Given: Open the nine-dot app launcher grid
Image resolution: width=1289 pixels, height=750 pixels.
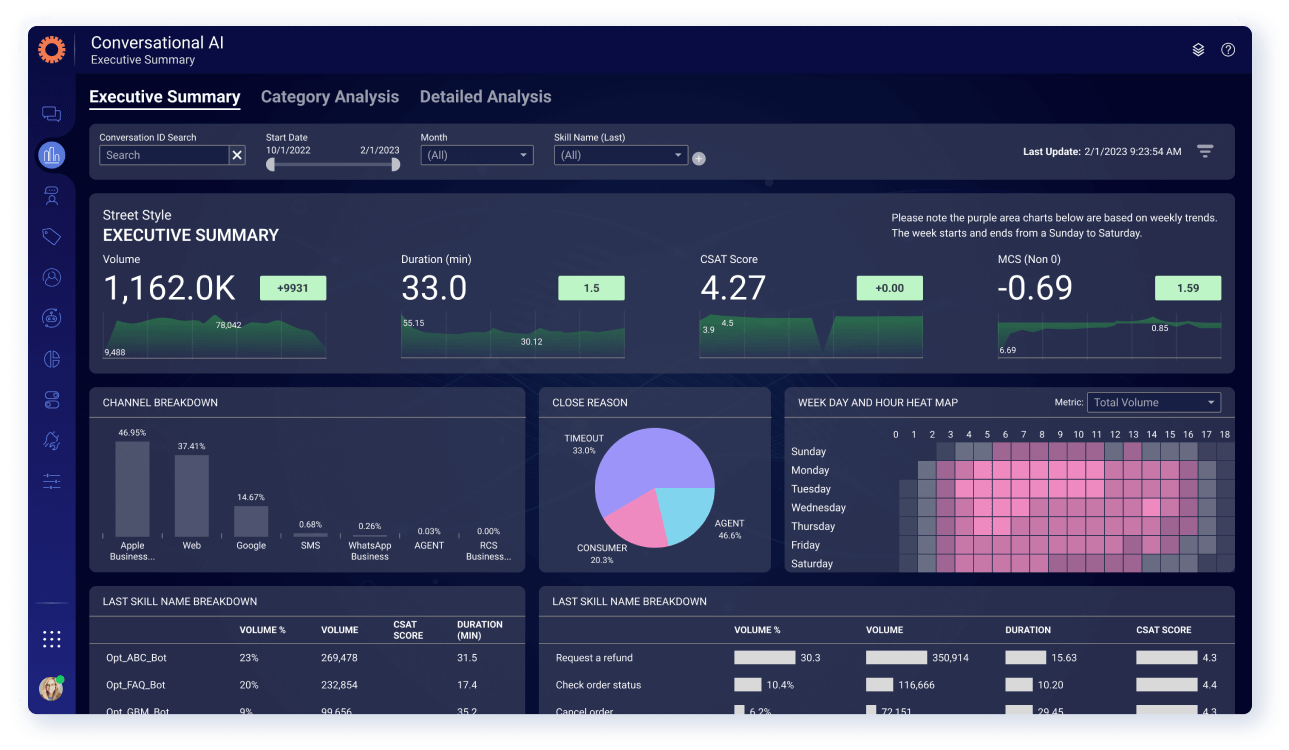Looking at the screenshot, I should [x=52, y=639].
